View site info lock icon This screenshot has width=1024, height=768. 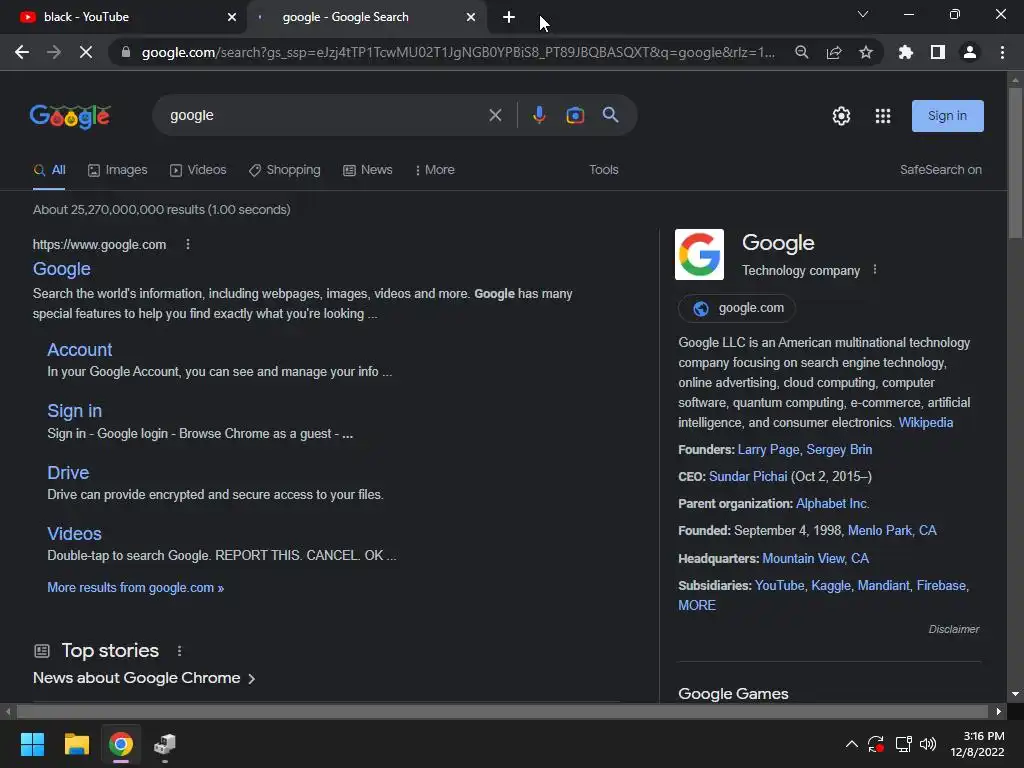coord(126,52)
